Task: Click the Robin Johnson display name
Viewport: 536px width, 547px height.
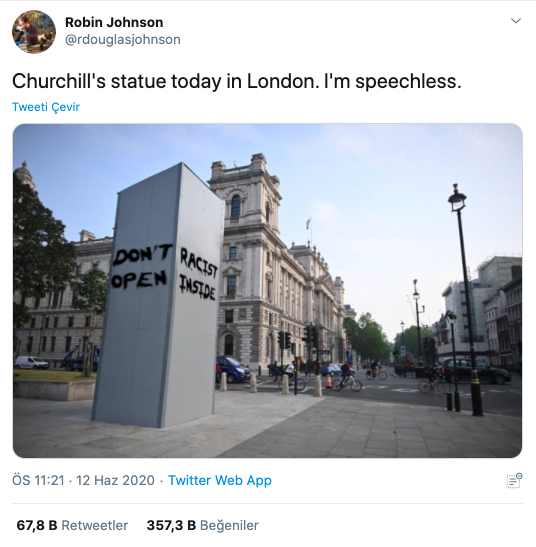Action: (114, 22)
